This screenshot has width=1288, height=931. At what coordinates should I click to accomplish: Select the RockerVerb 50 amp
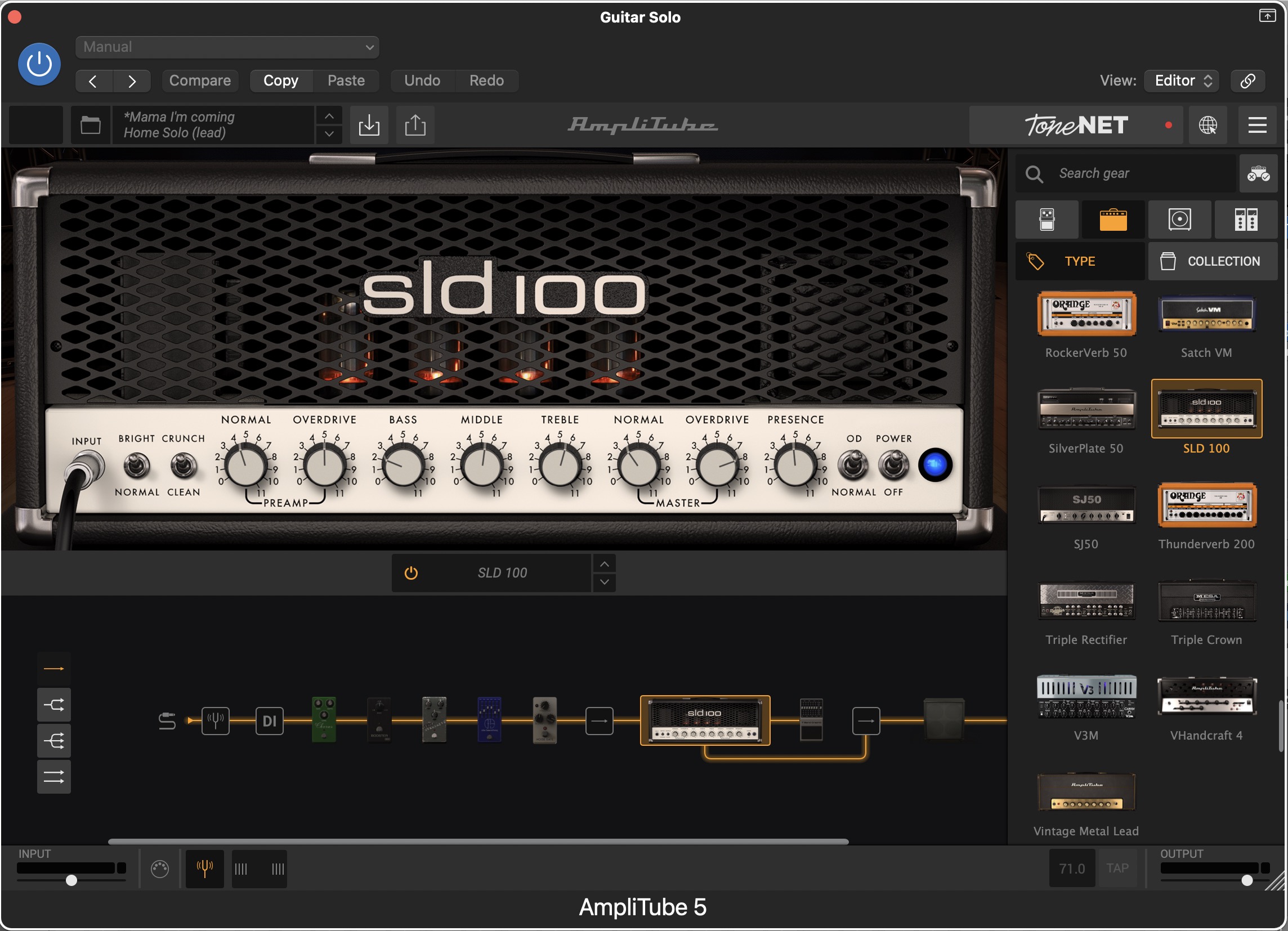(1086, 325)
